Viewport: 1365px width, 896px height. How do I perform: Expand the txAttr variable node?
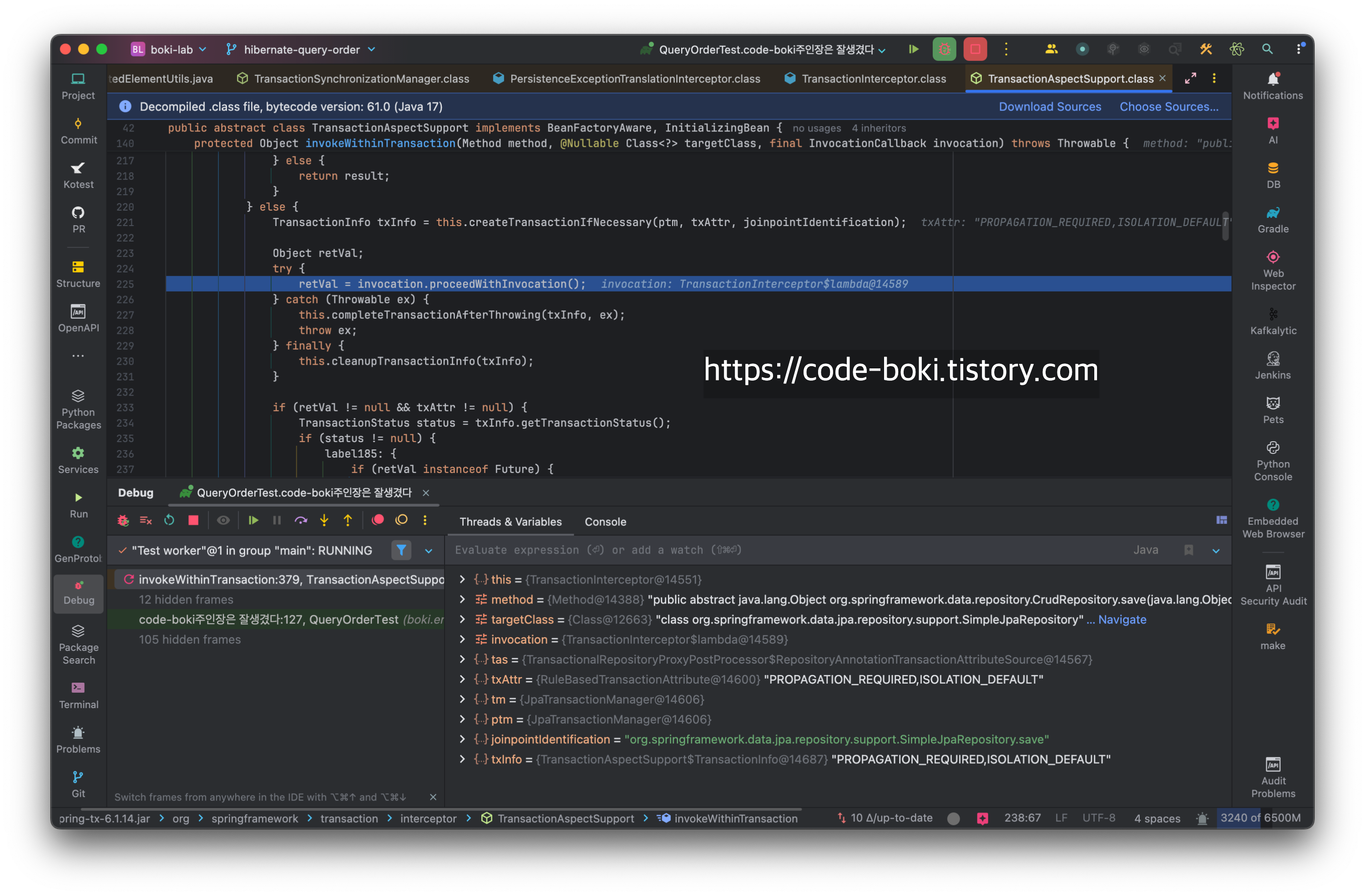click(x=462, y=680)
